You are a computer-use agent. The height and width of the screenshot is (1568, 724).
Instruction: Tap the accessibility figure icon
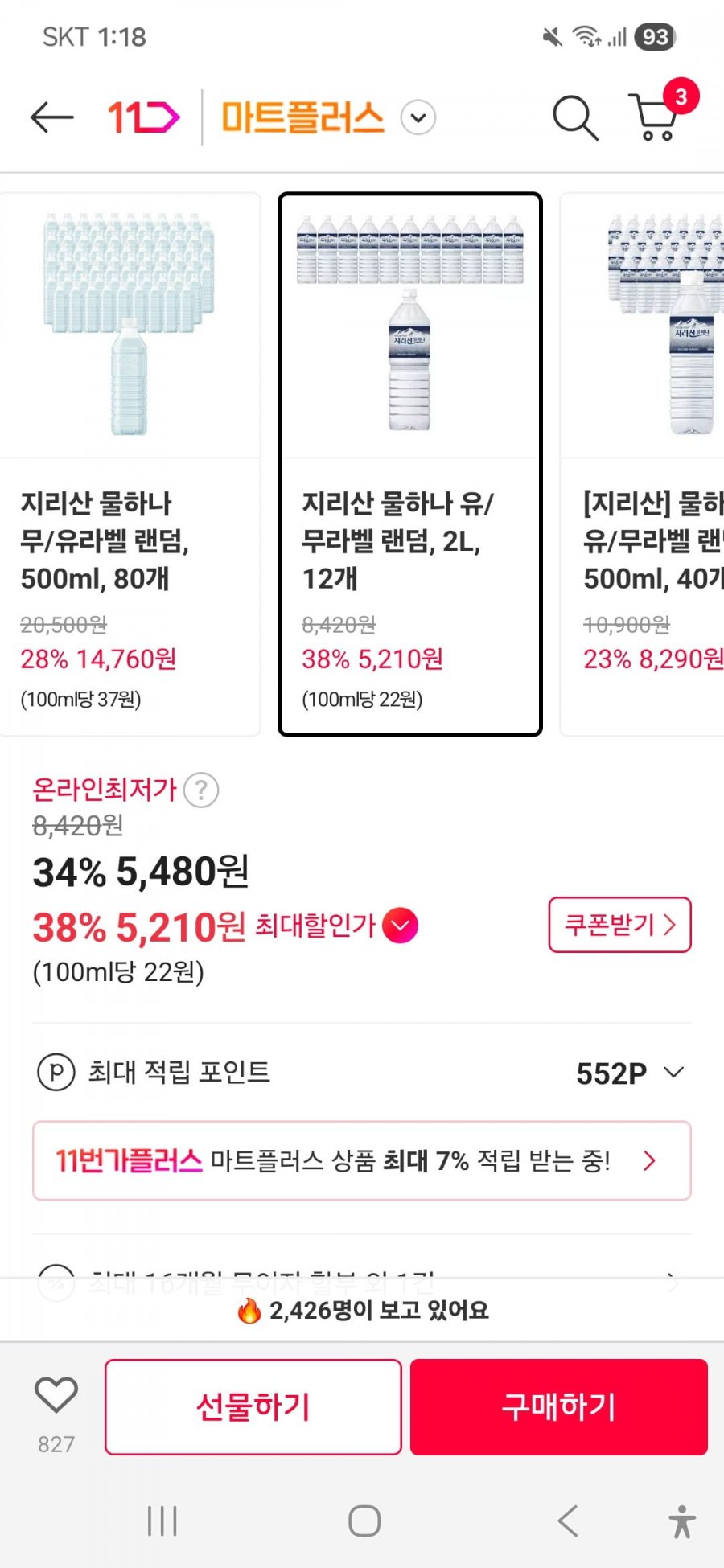681,1521
